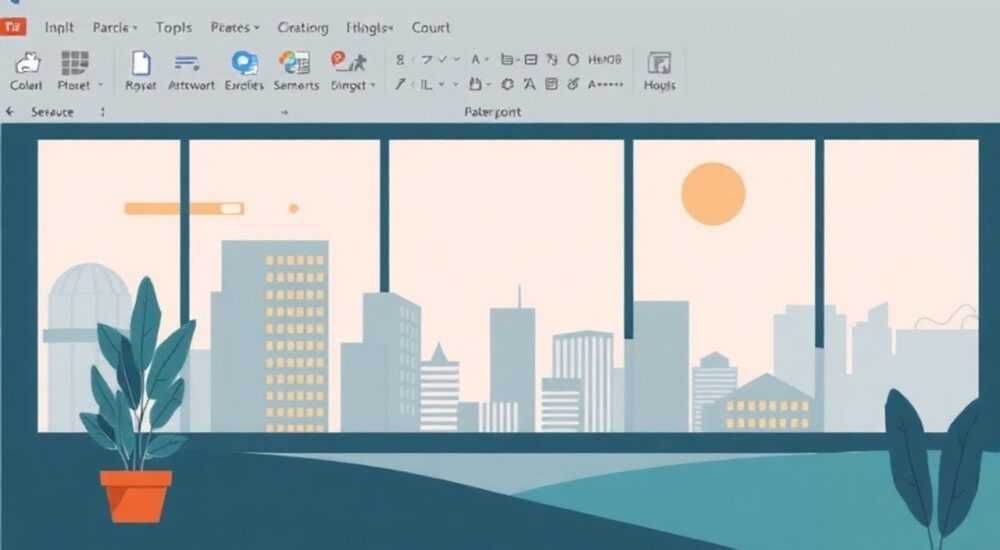1000x550 pixels.
Task: Open the orange file tab
Action: tap(13, 27)
